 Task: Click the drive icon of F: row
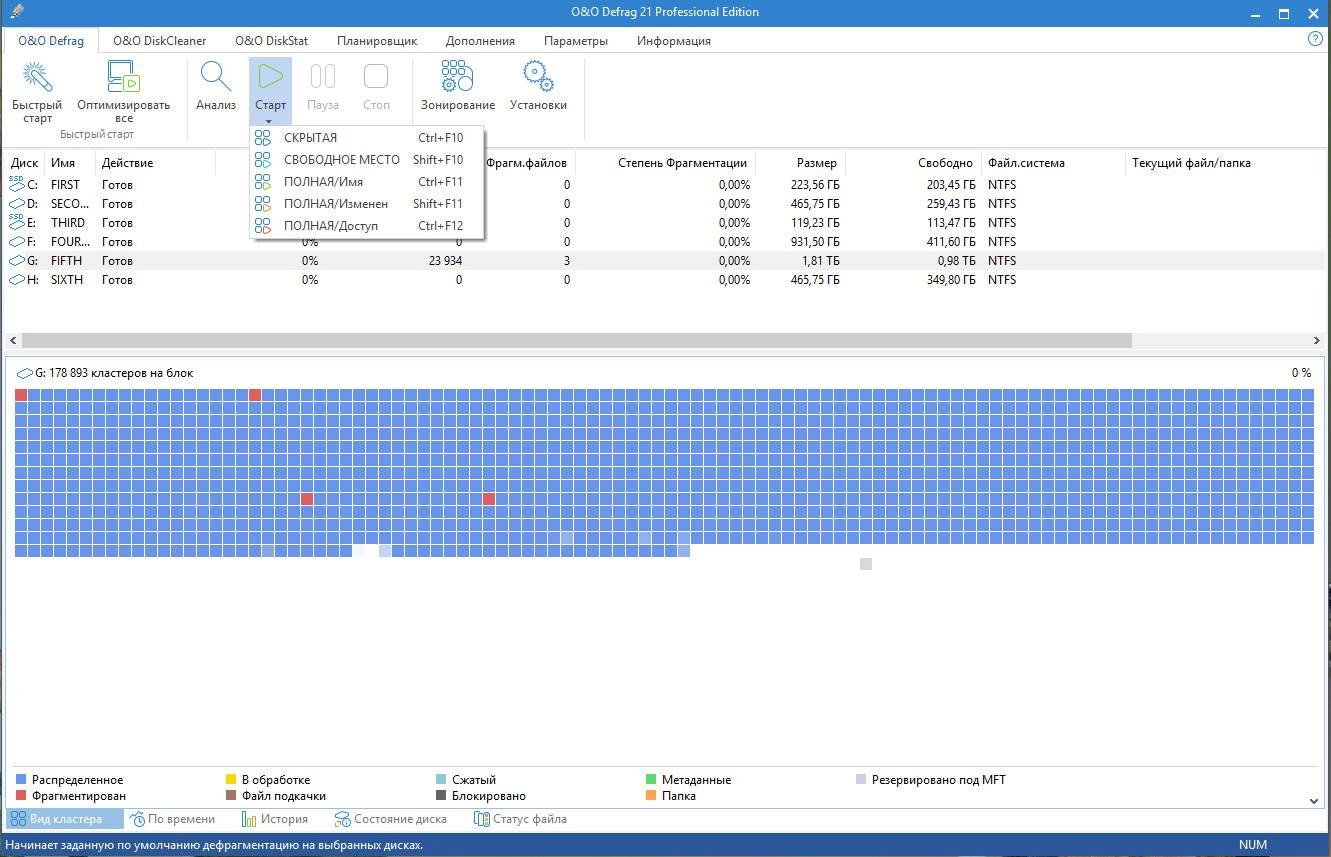coord(16,241)
